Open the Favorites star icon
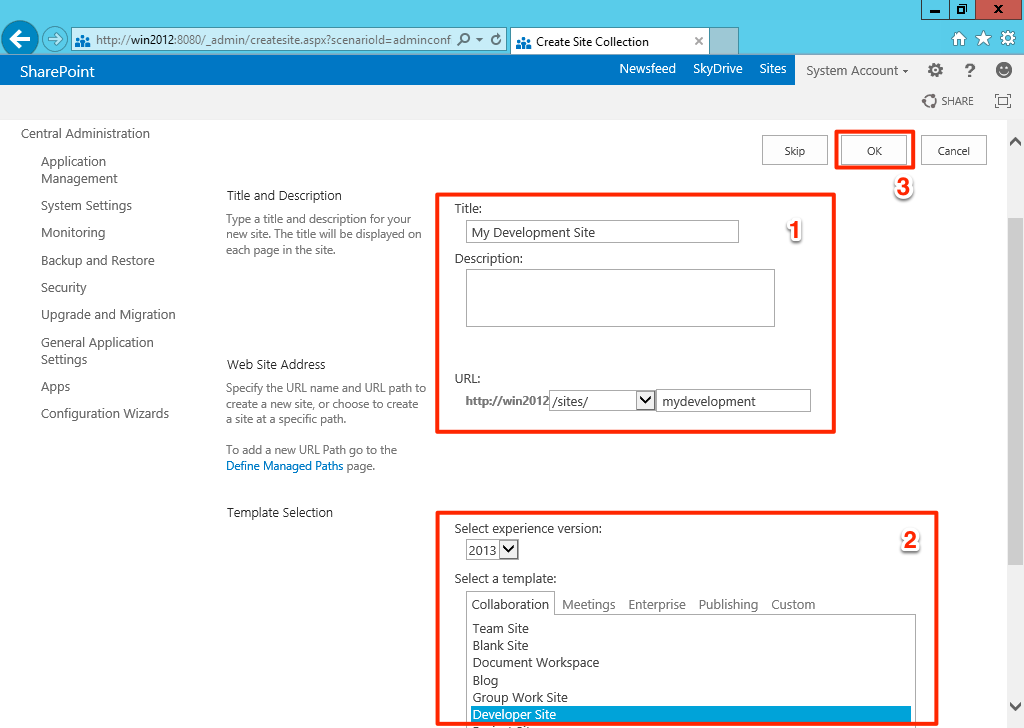Viewport: 1024px width, 728px height. (983, 39)
